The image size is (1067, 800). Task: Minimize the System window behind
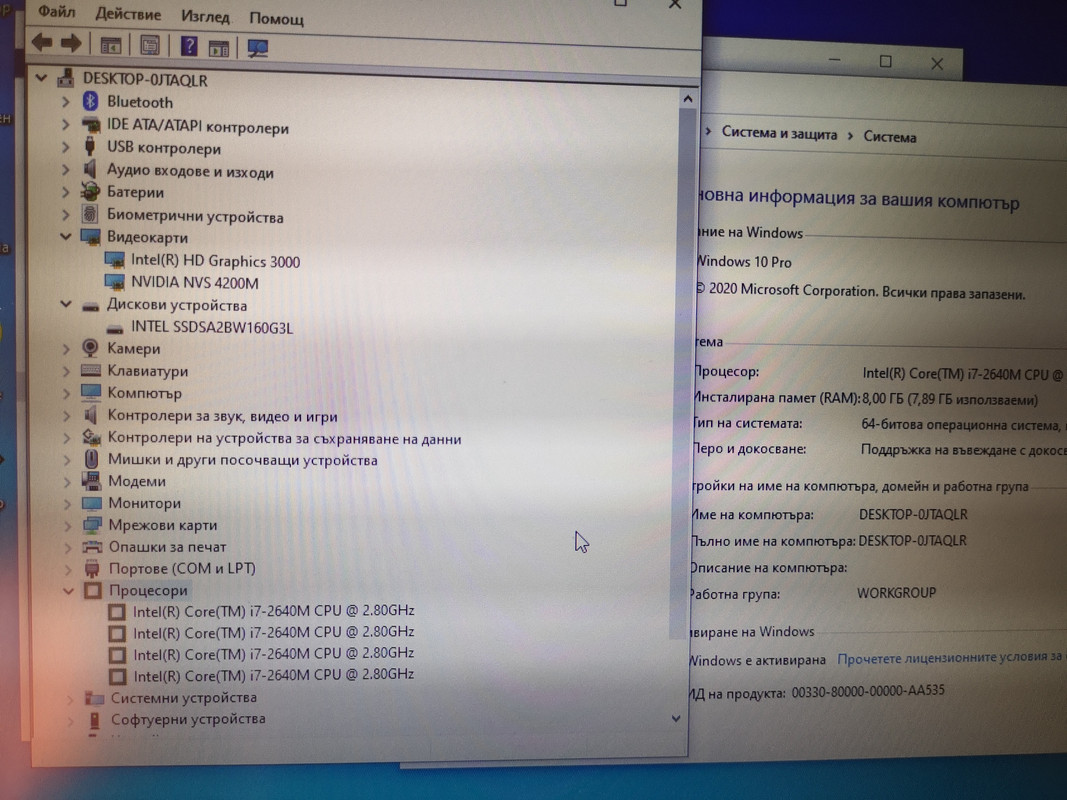tap(835, 60)
